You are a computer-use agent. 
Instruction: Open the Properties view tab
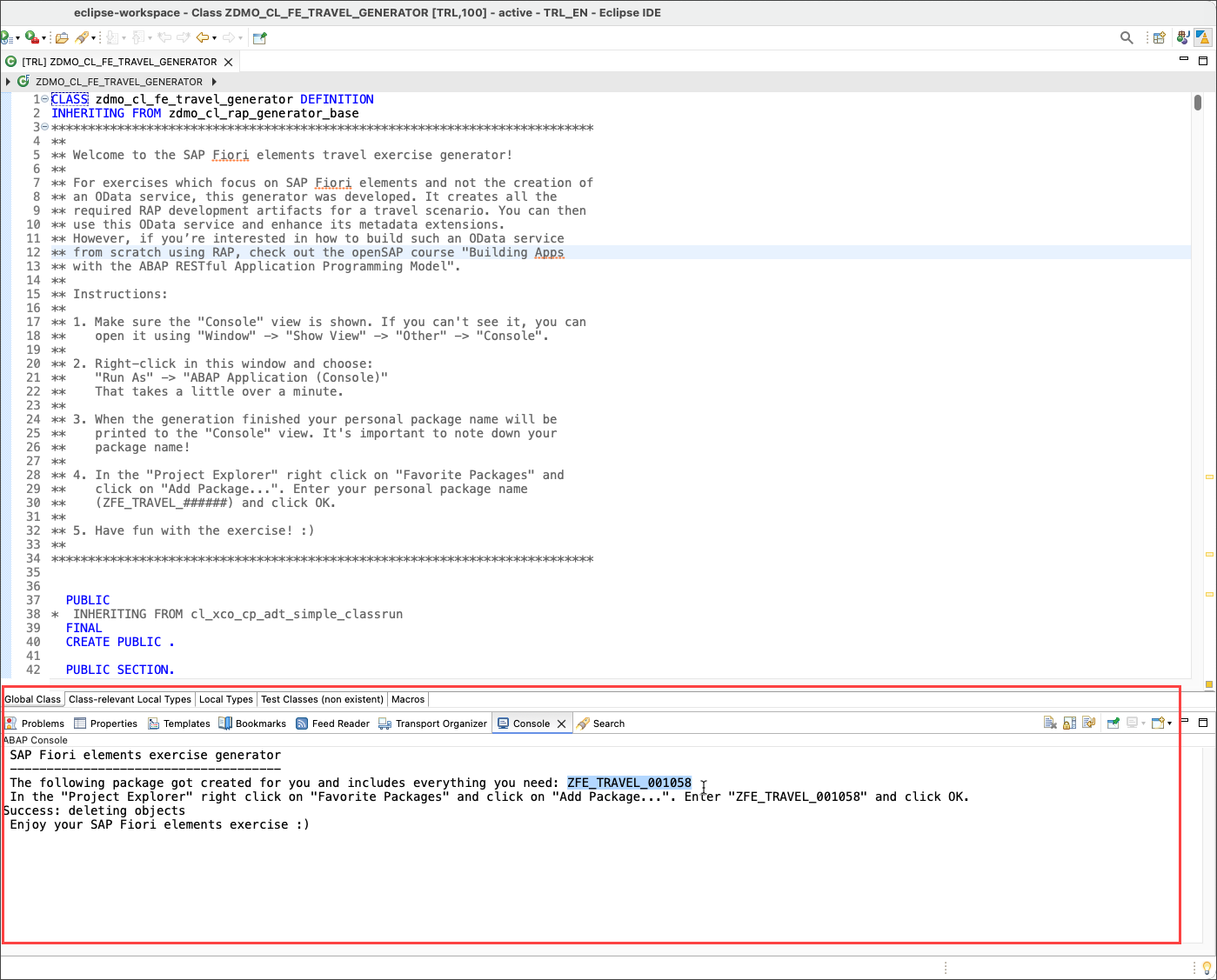(x=106, y=723)
